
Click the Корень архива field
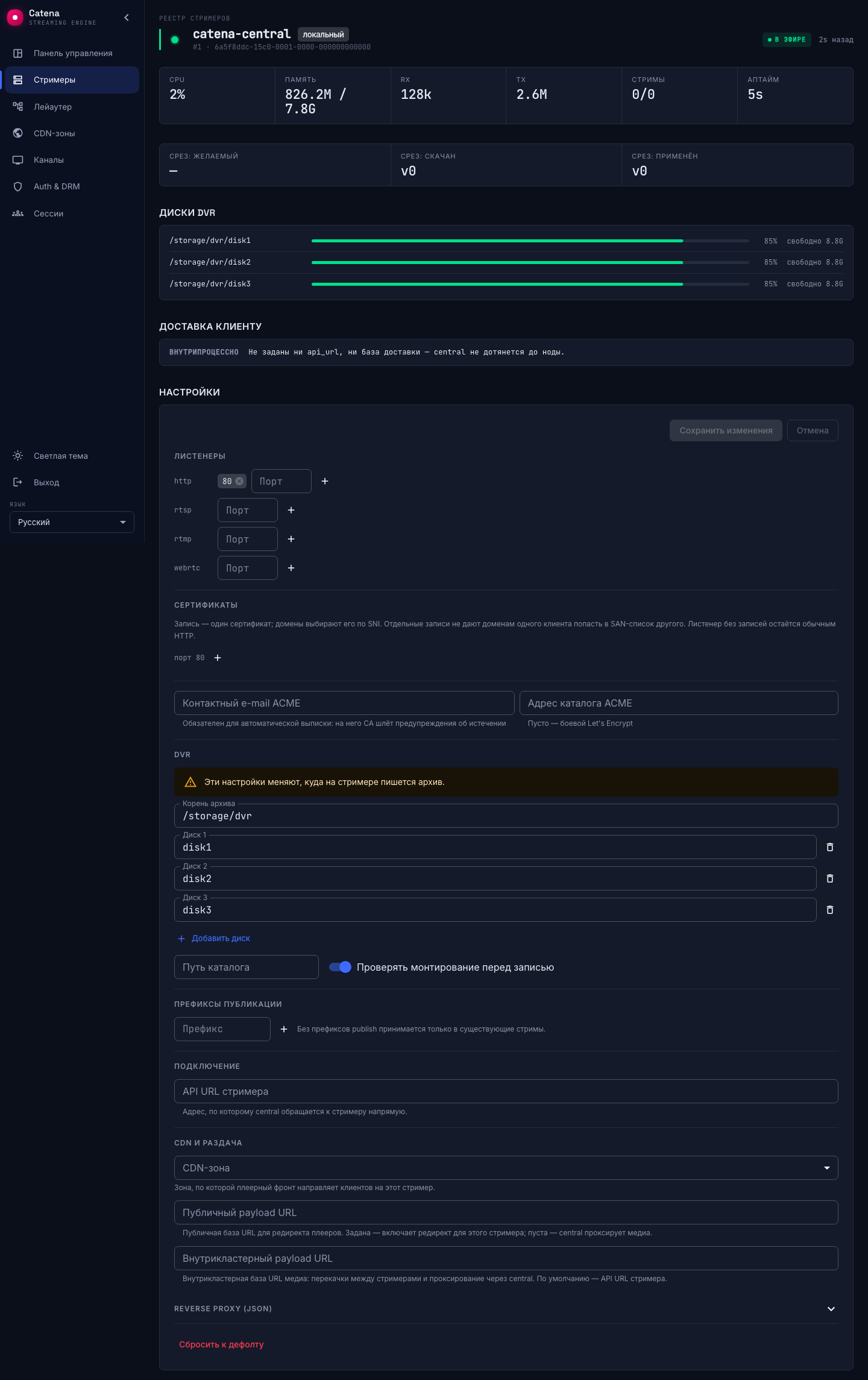(x=506, y=816)
